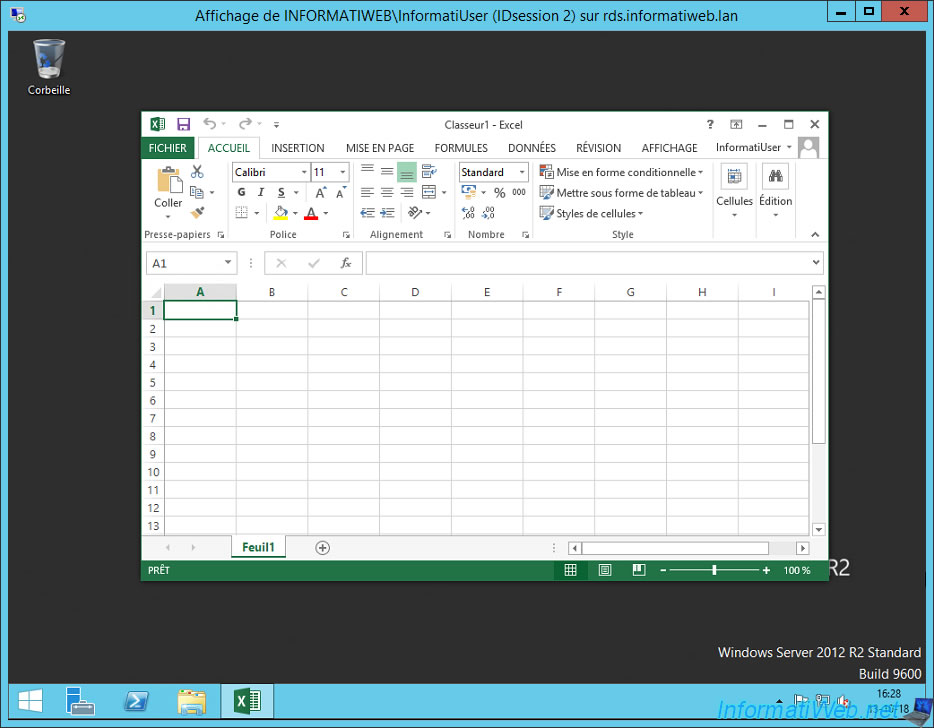The height and width of the screenshot is (728, 934).
Task: Switch to Page Break Preview
Action: click(639, 570)
